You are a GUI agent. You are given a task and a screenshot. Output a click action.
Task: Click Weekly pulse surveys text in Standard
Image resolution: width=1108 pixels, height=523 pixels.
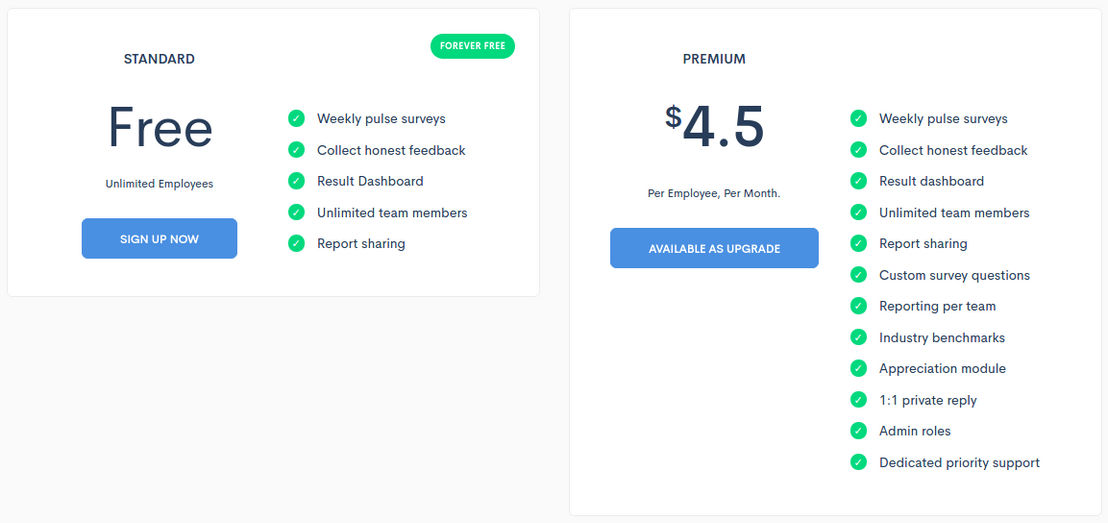(381, 119)
